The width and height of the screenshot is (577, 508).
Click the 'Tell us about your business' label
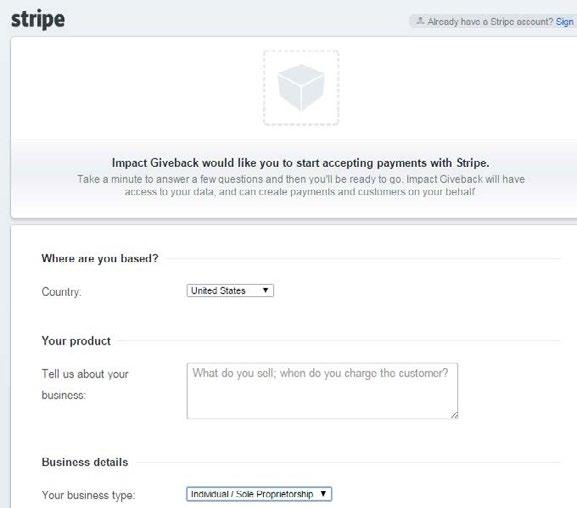85,384
